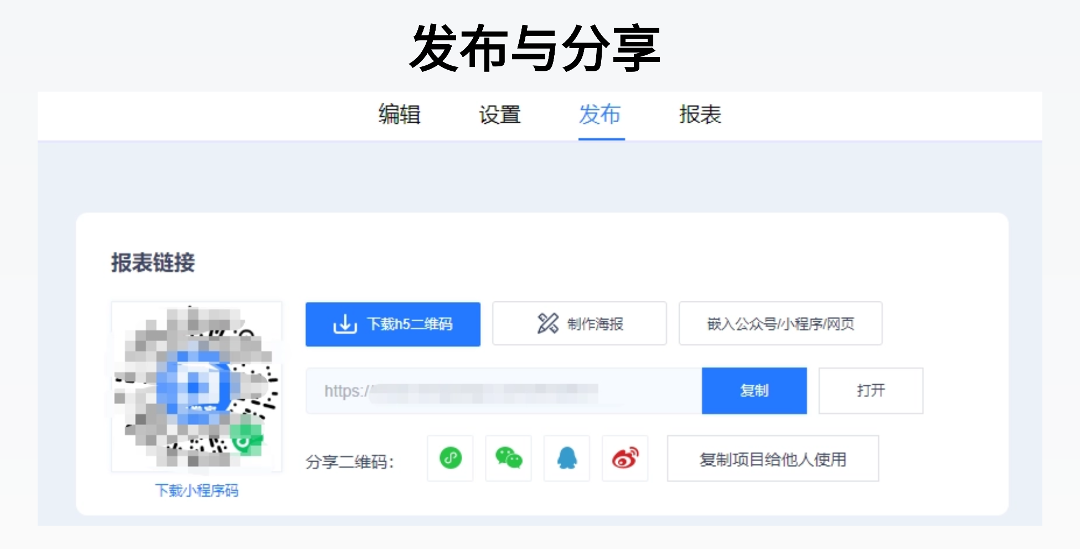Click the 下载h5二维码 button
Screen dimensions: 1080x549
pos(393,324)
